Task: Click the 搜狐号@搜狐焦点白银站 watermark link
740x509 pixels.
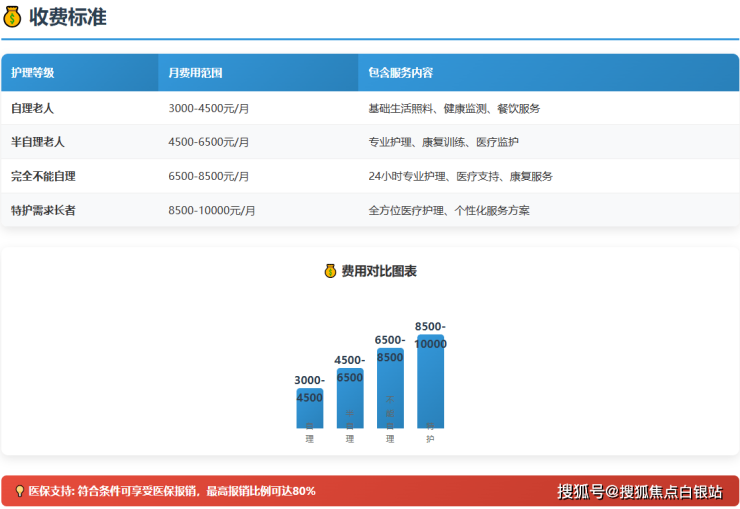Action: tap(639, 491)
